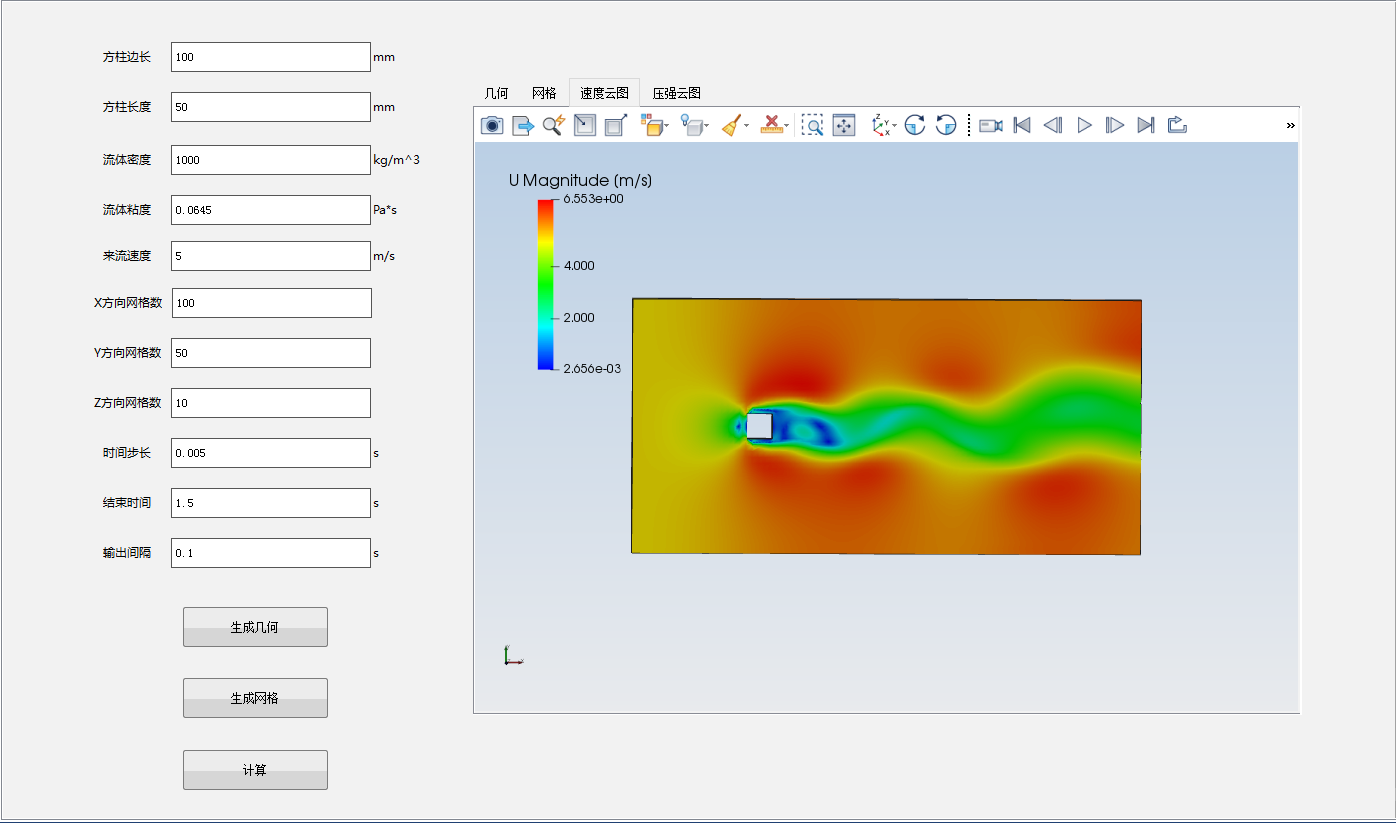
Task: Click the broom clear icon
Action: point(731,125)
